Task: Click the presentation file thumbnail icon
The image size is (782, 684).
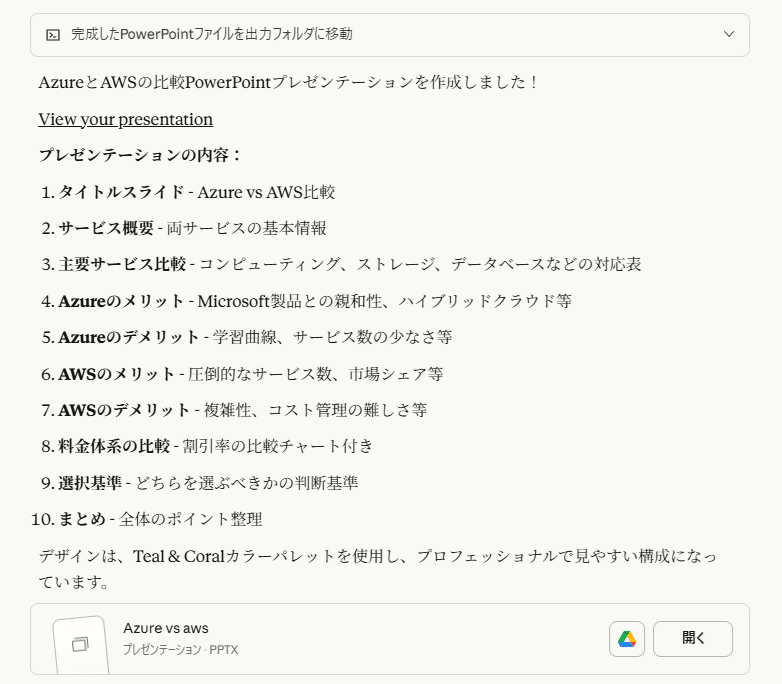Action: coord(81,645)
